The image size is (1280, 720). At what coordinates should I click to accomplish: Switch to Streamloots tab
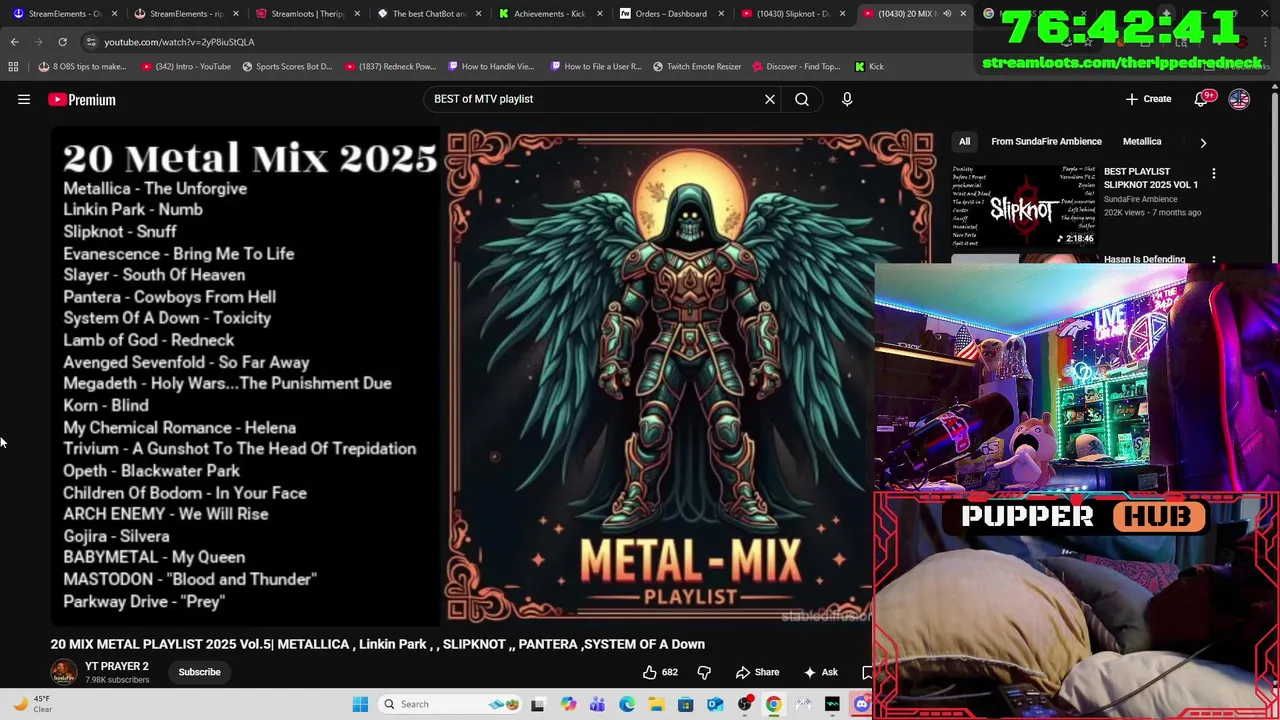click(306, 14)
